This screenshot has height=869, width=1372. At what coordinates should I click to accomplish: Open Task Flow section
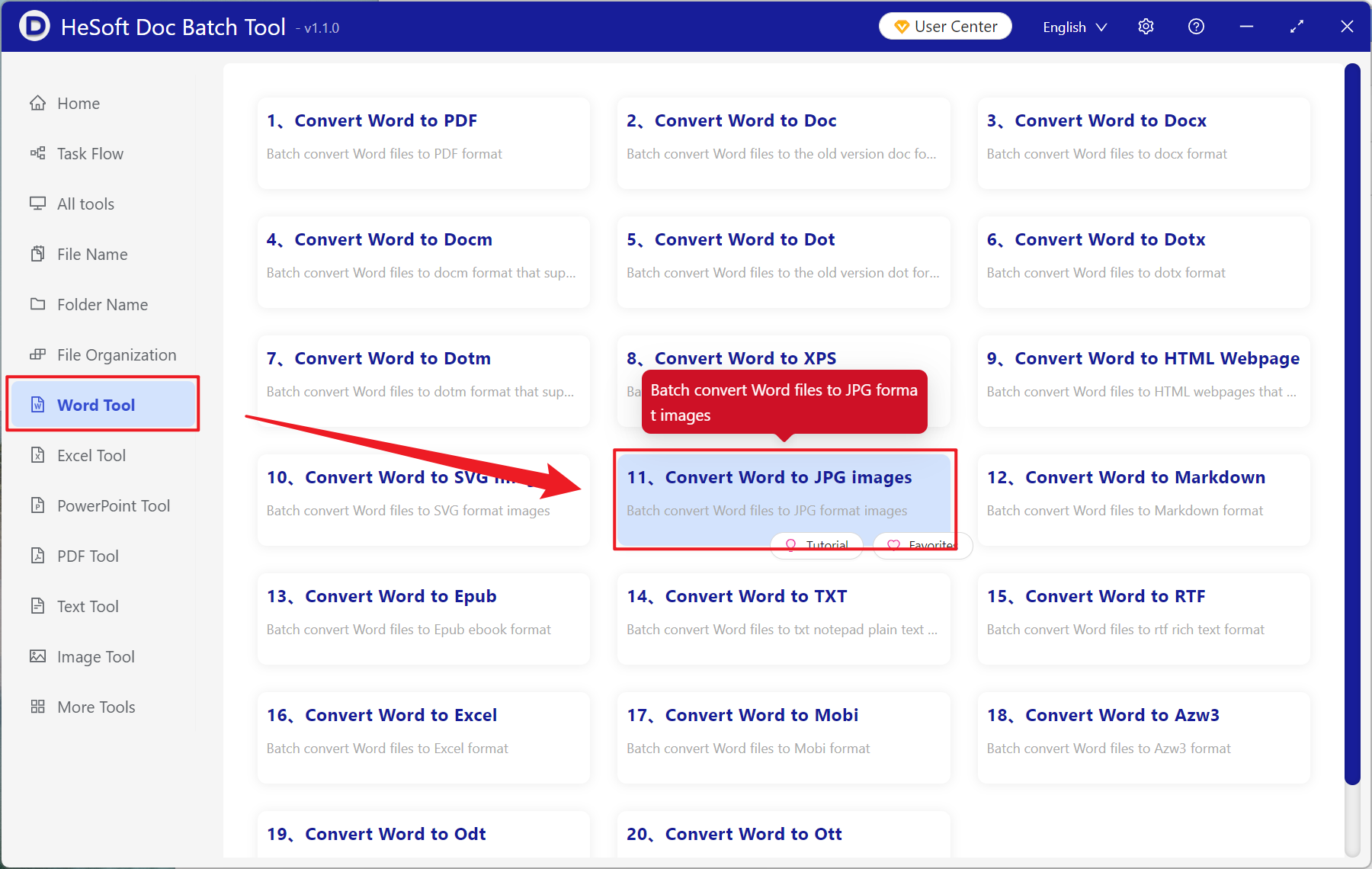pos(102,153)
